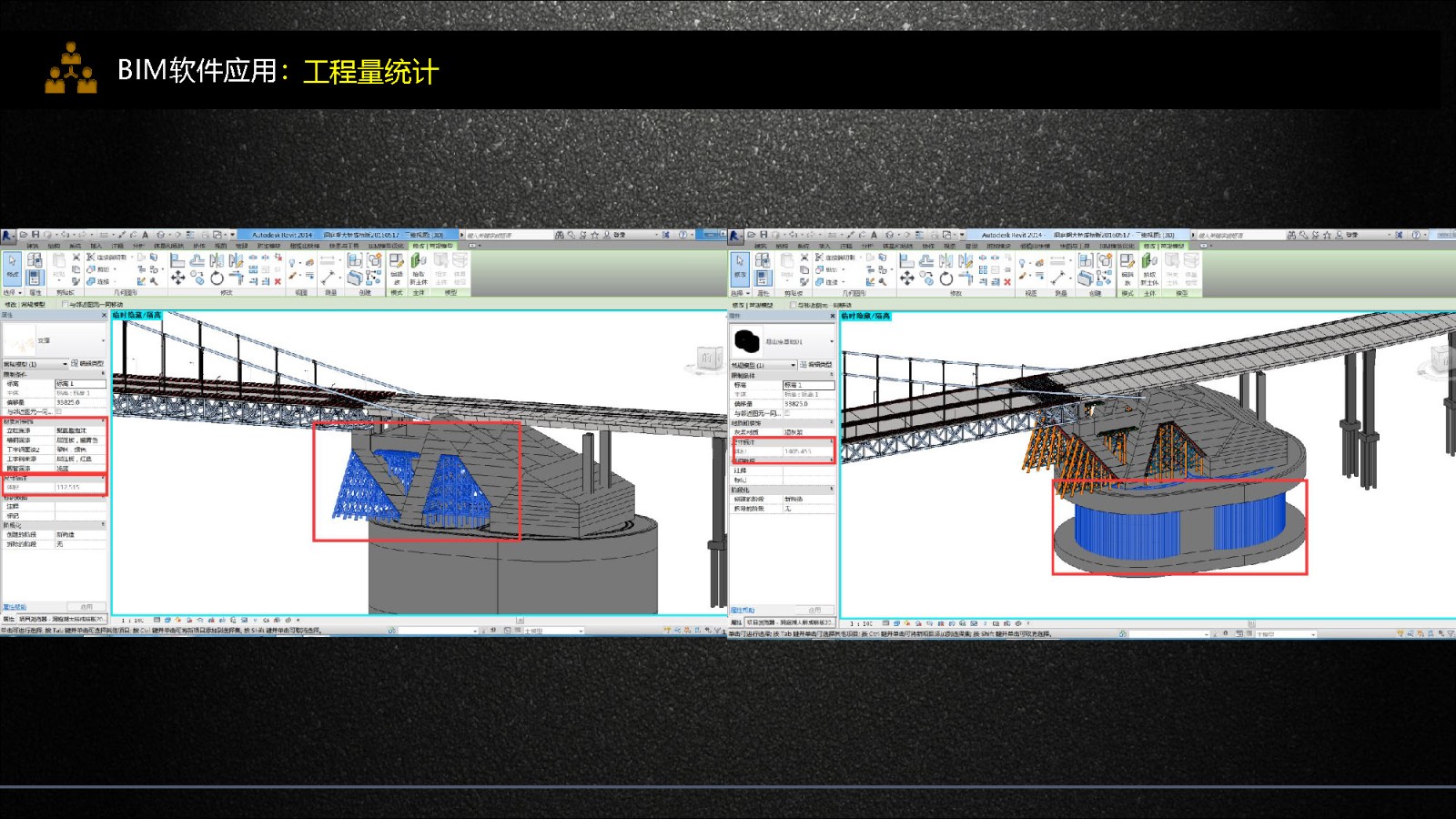Click the ViewCube in the left 3D view
1456x819 pixels.
709,358
